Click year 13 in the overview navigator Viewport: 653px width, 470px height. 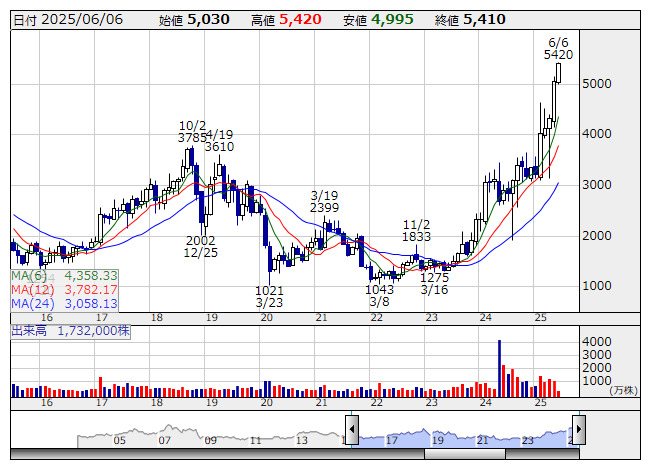tap(302, 440)
